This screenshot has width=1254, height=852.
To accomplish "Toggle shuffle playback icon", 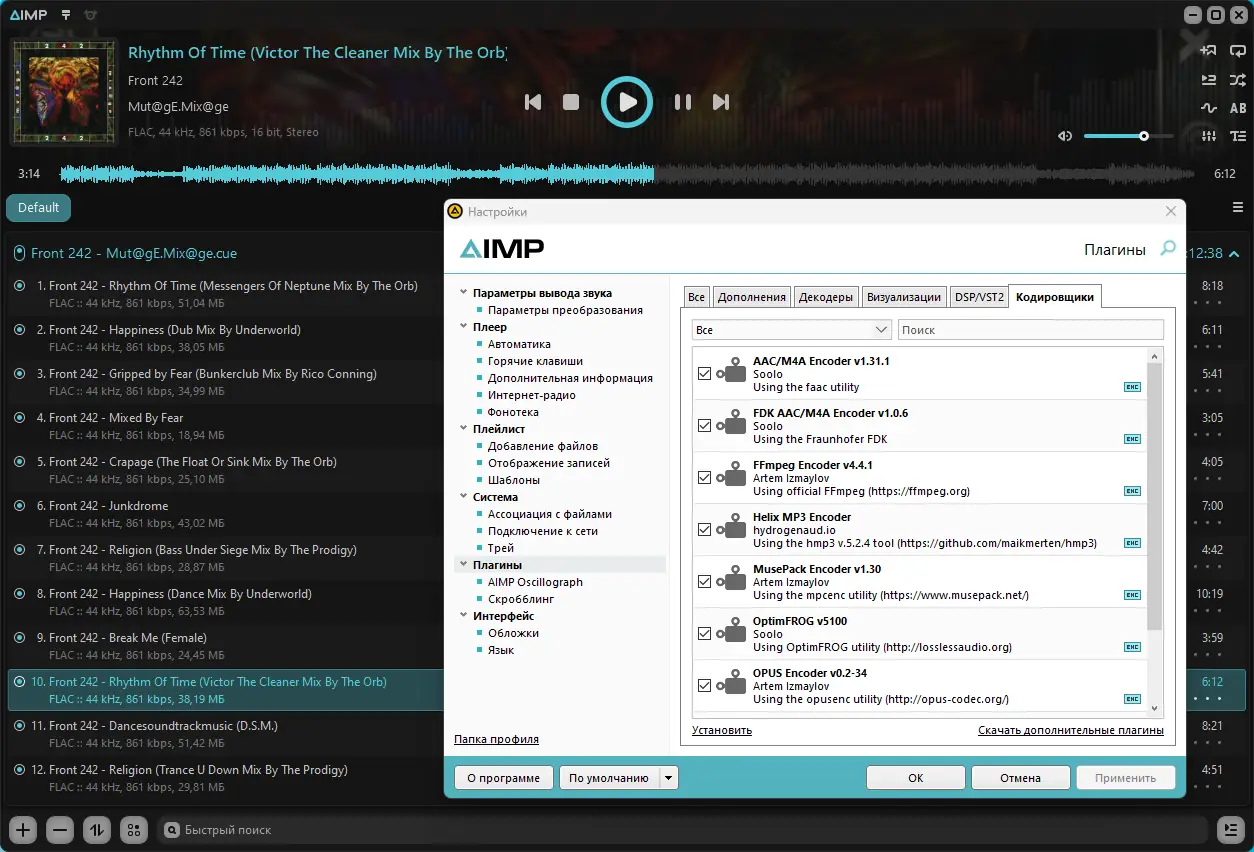I will 1238,80.
